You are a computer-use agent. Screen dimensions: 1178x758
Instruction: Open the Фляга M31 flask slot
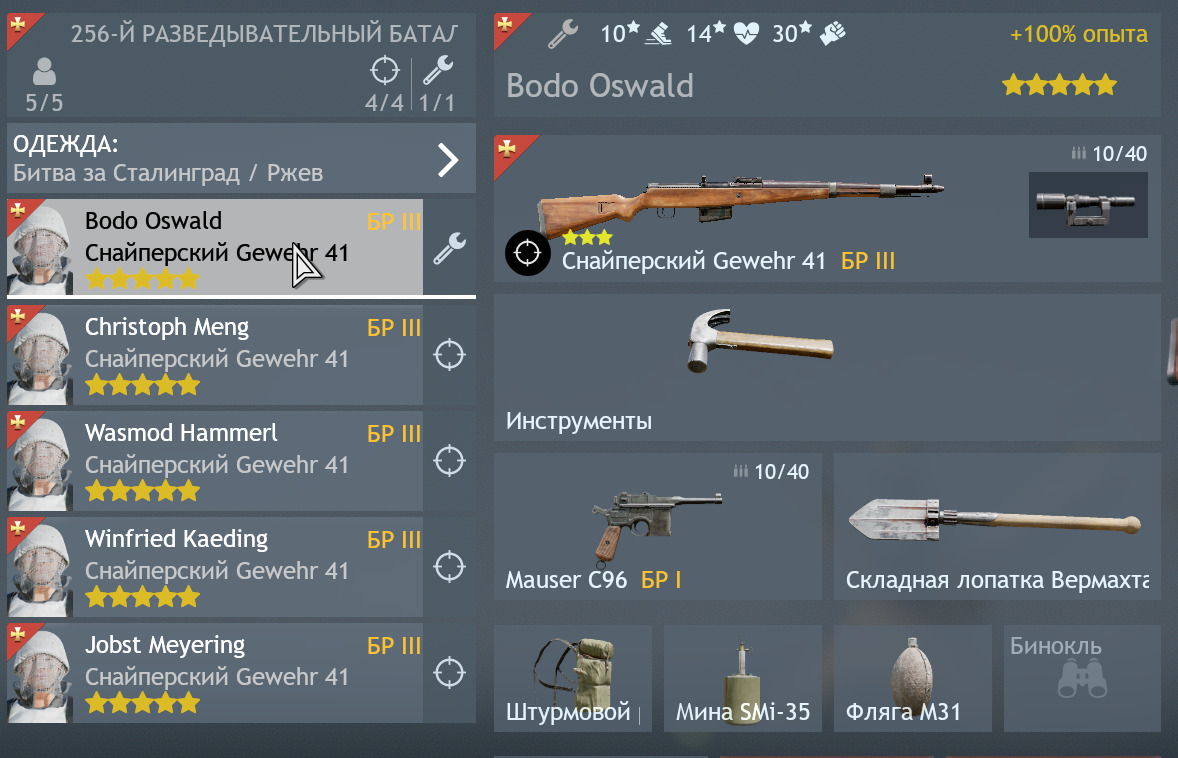(912, 678)
